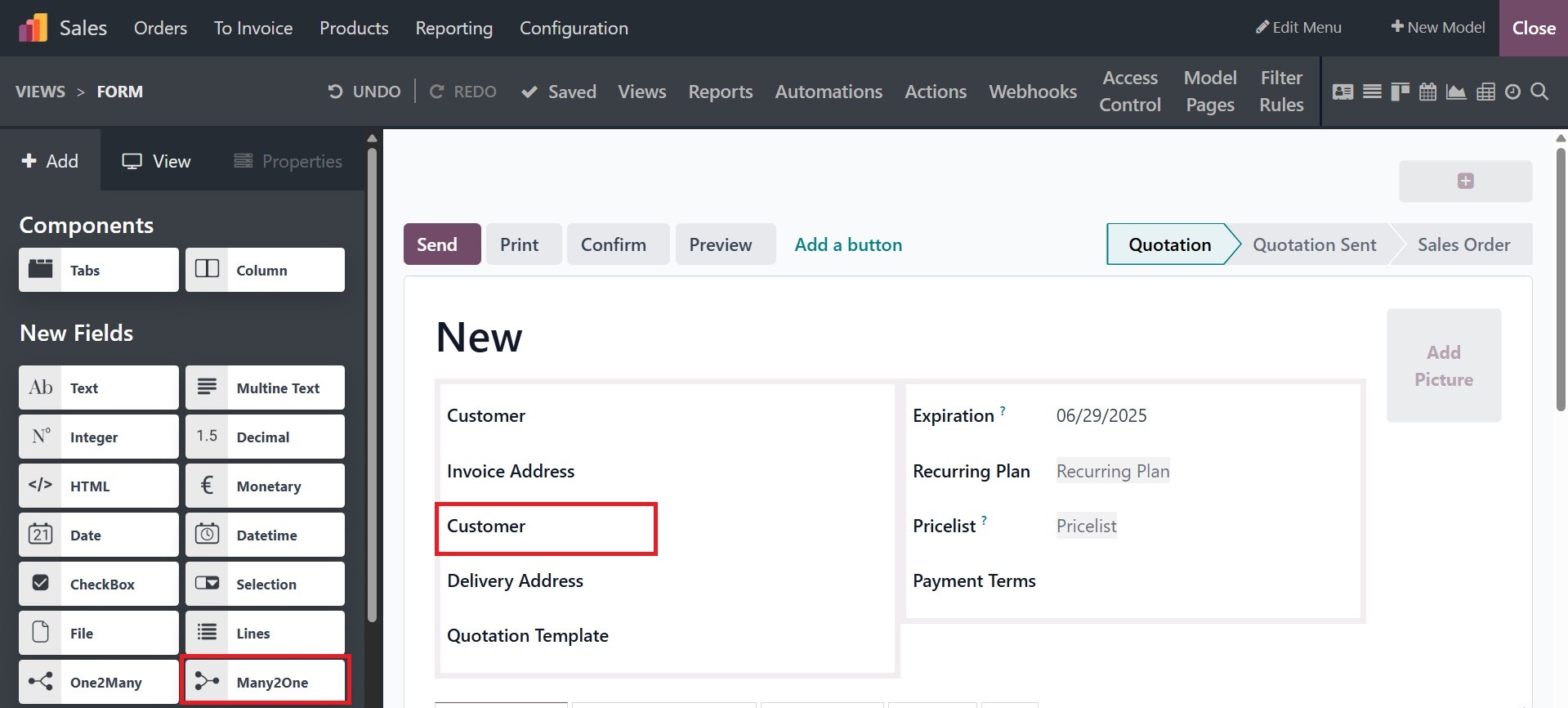Click the graph view icon
This screenshot has width=1568, height=708.
(1456, 92)
